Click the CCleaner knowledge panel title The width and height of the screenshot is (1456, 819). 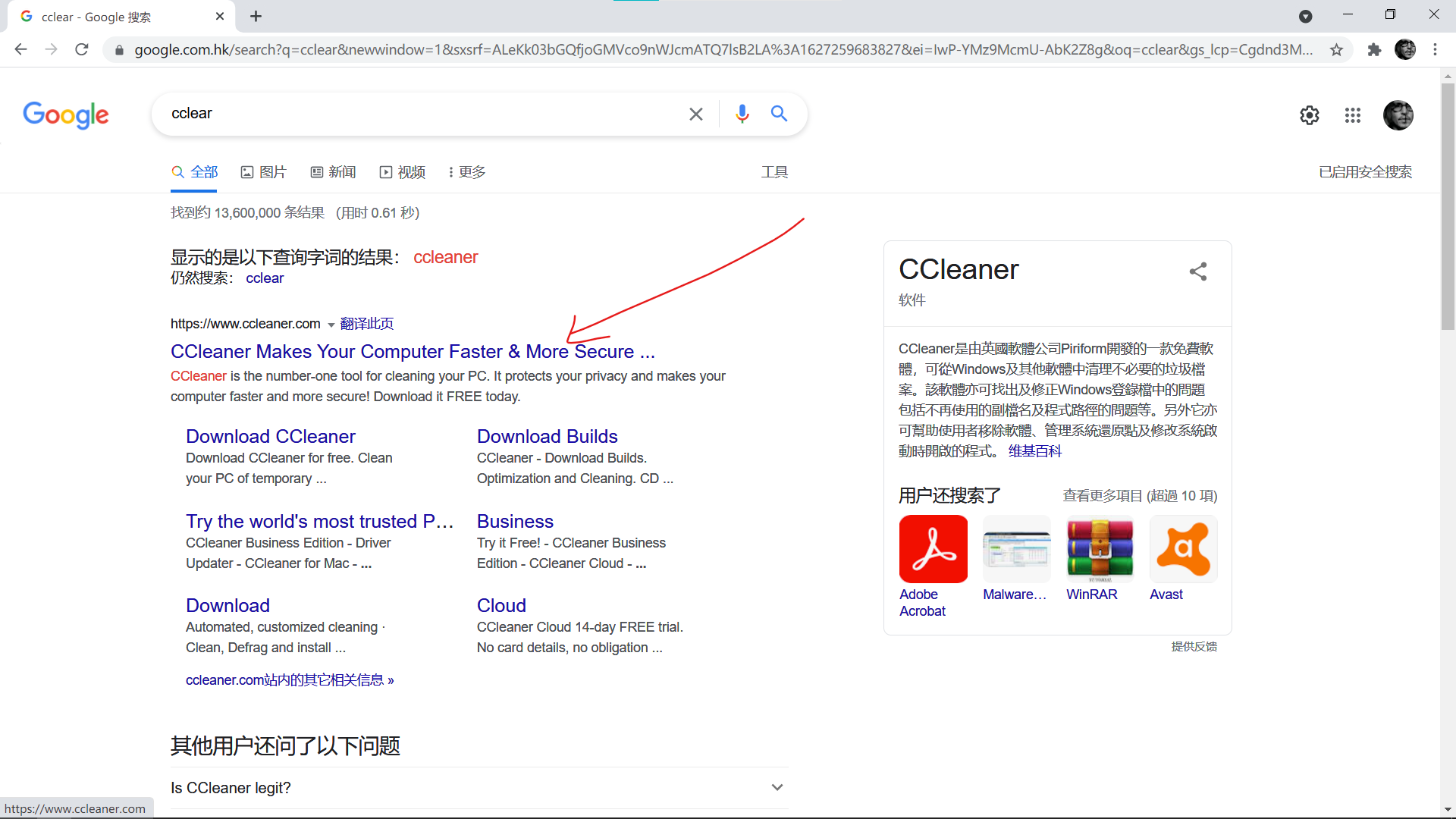pos(958,270)
